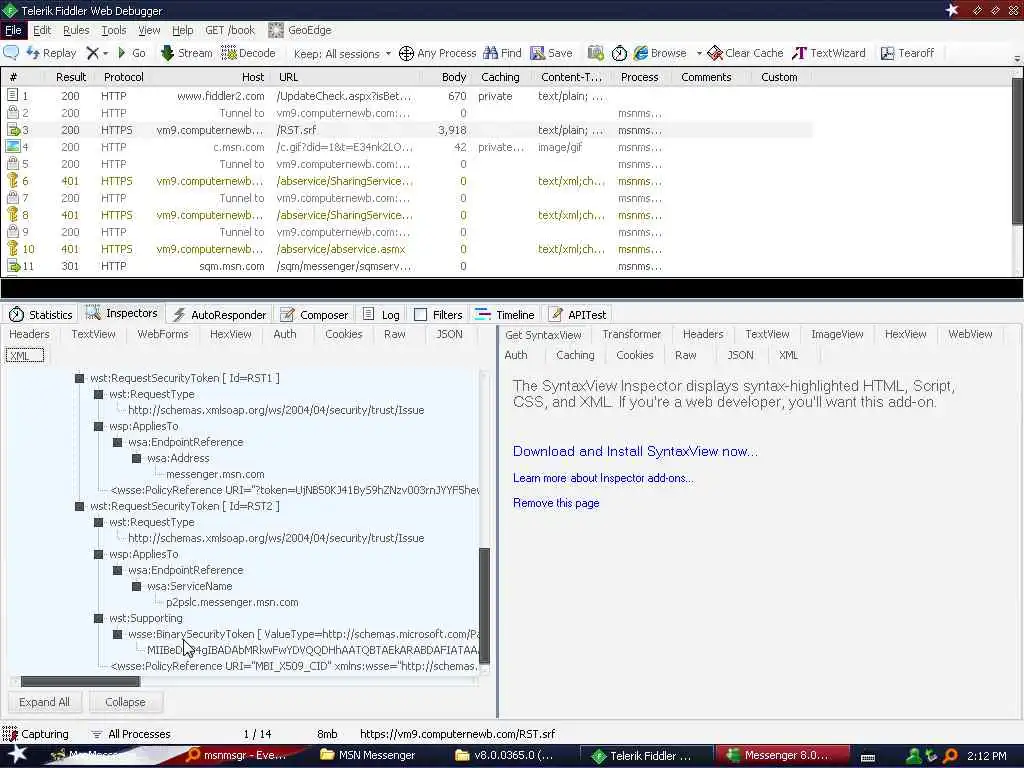Click the GET /book menu item
The height and width of the screenshot is (768, 1024).
230,30
